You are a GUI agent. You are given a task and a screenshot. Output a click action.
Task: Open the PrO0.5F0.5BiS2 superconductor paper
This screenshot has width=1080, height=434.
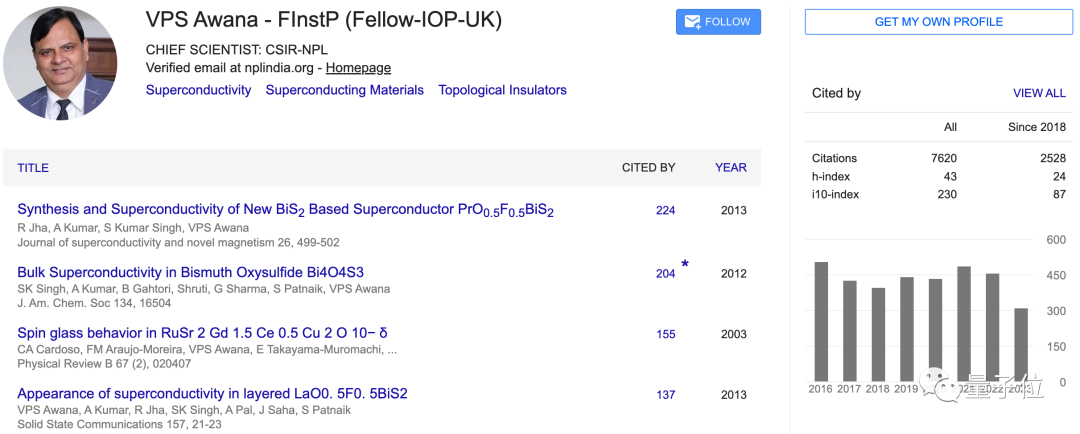pyautogui.click(x=285, y=211)
